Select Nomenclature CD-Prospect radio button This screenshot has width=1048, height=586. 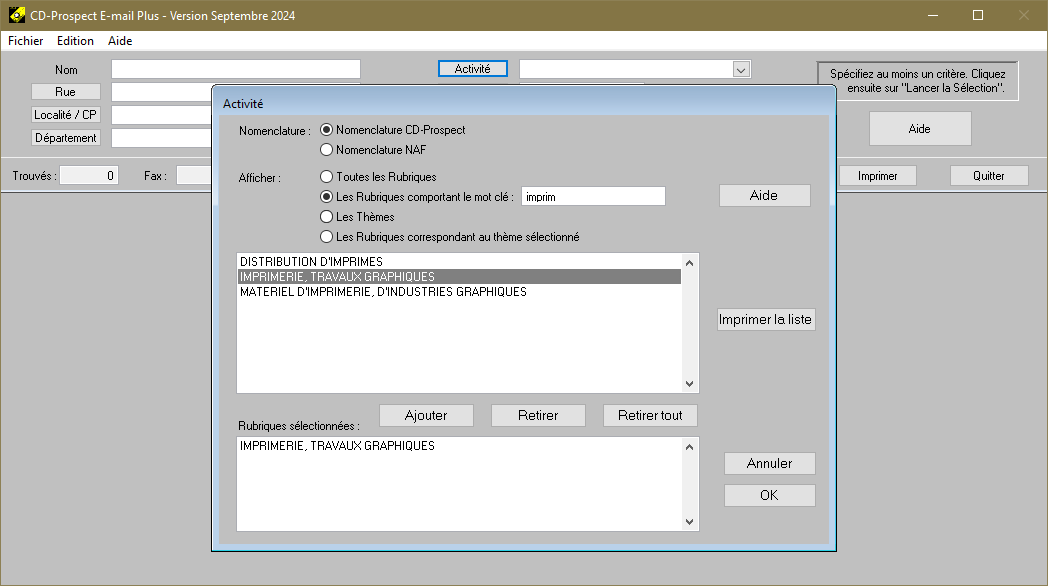pyautogui.click(x=326, y=130)
